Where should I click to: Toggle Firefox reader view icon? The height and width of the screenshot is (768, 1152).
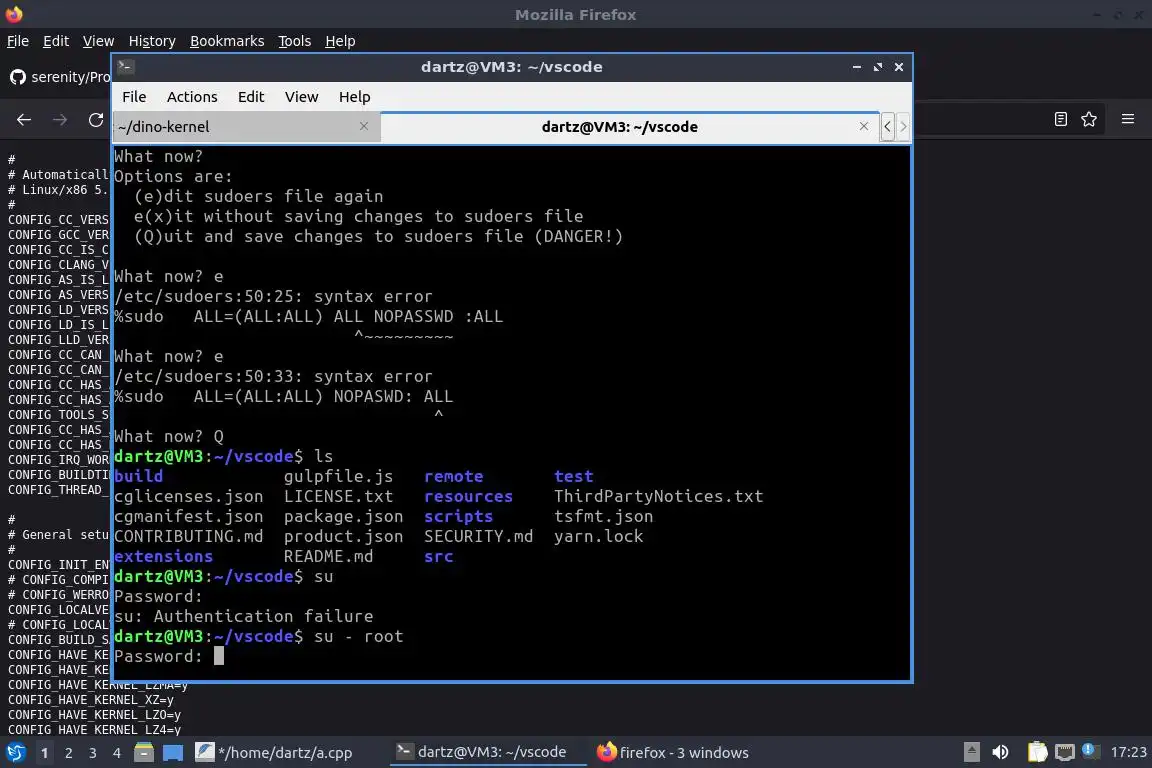(1061, 119)
